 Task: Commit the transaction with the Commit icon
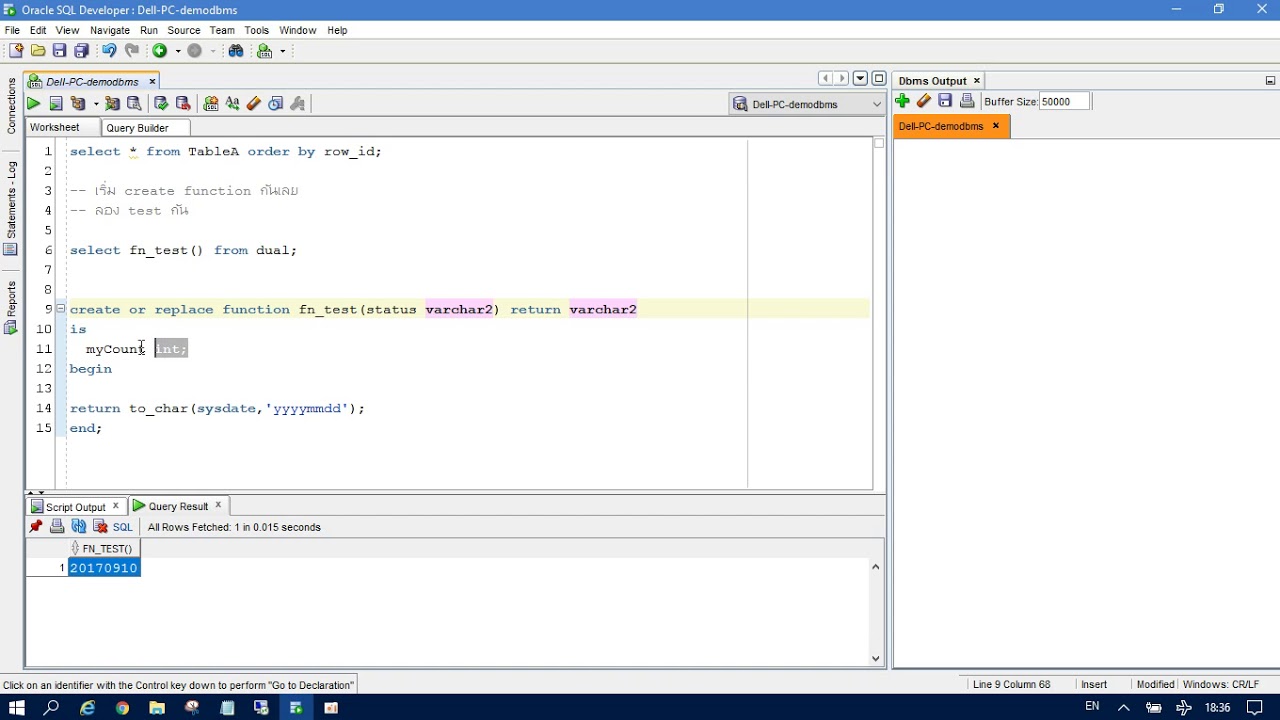[x=161, y=104]
